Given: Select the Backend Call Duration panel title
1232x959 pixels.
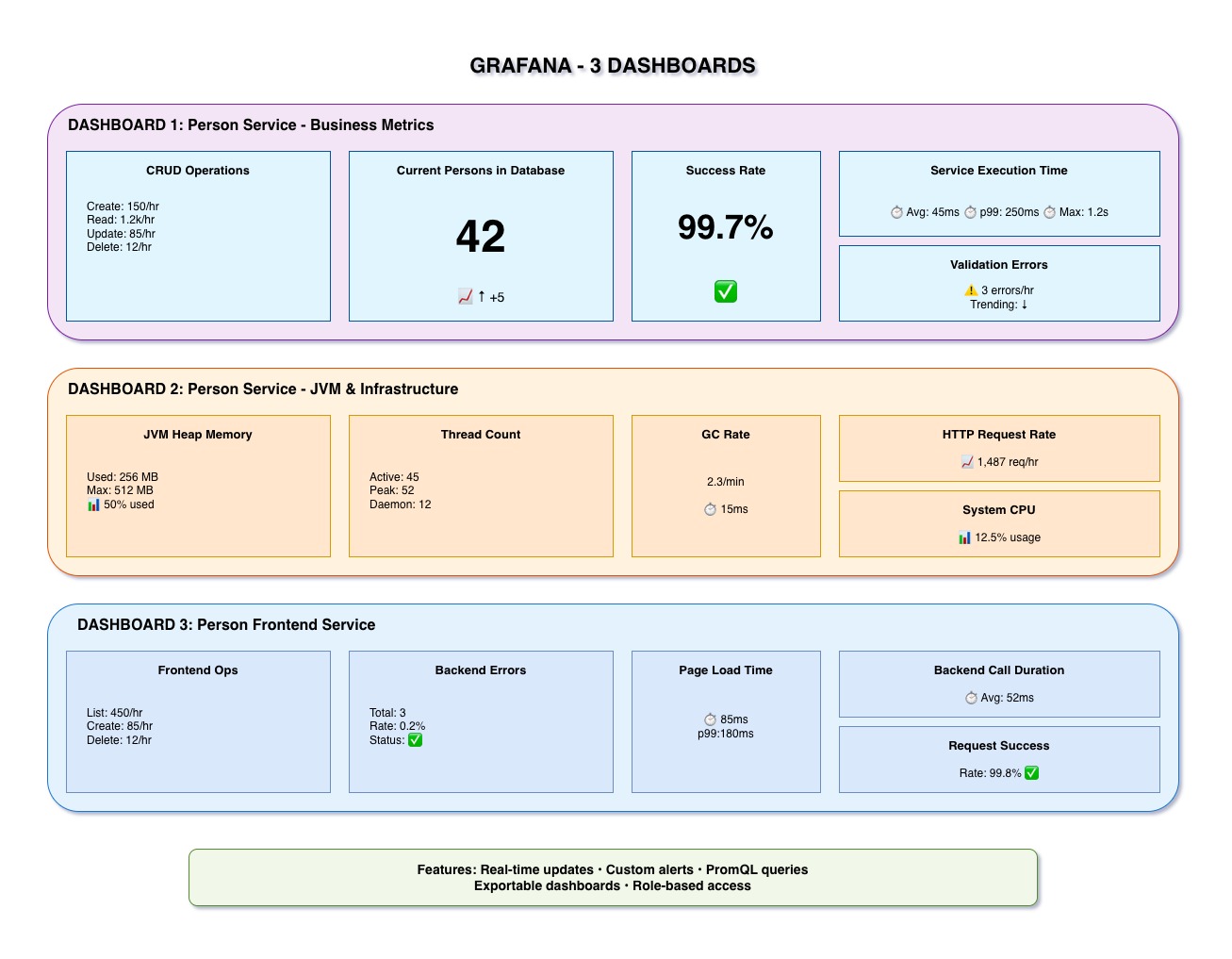Looking at the screenshot, I should pos(999,670).
